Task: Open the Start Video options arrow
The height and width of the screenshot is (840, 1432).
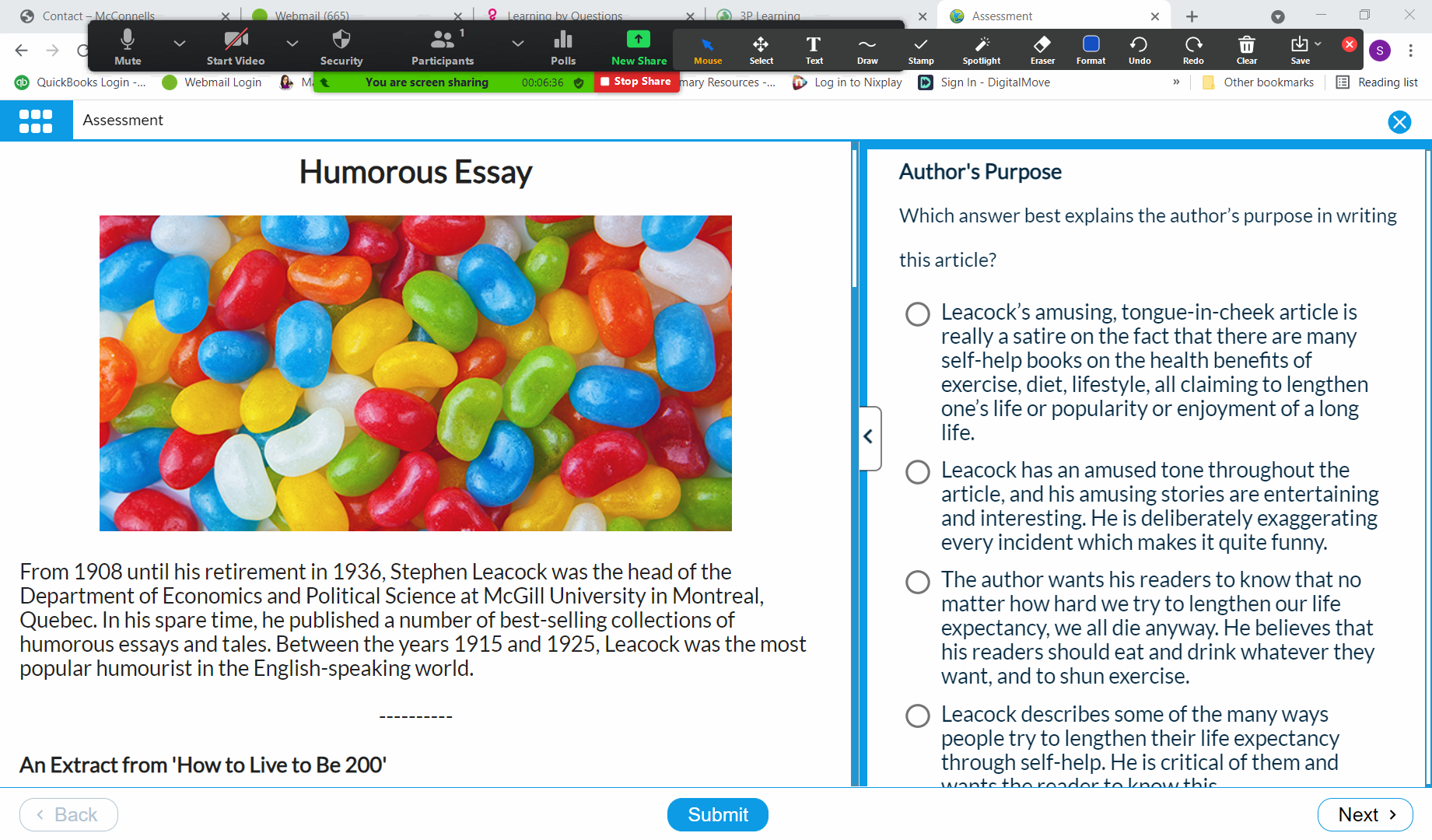Action: 292,44
